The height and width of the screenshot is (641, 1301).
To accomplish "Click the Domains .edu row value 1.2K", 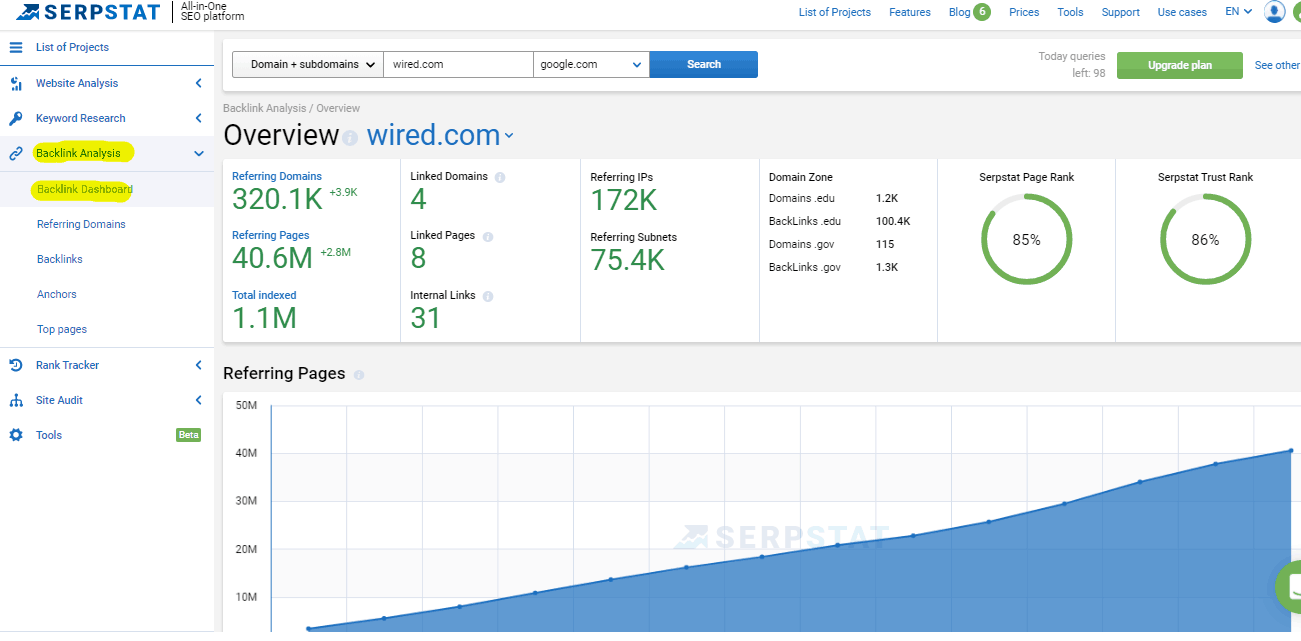I will point(887,199).
